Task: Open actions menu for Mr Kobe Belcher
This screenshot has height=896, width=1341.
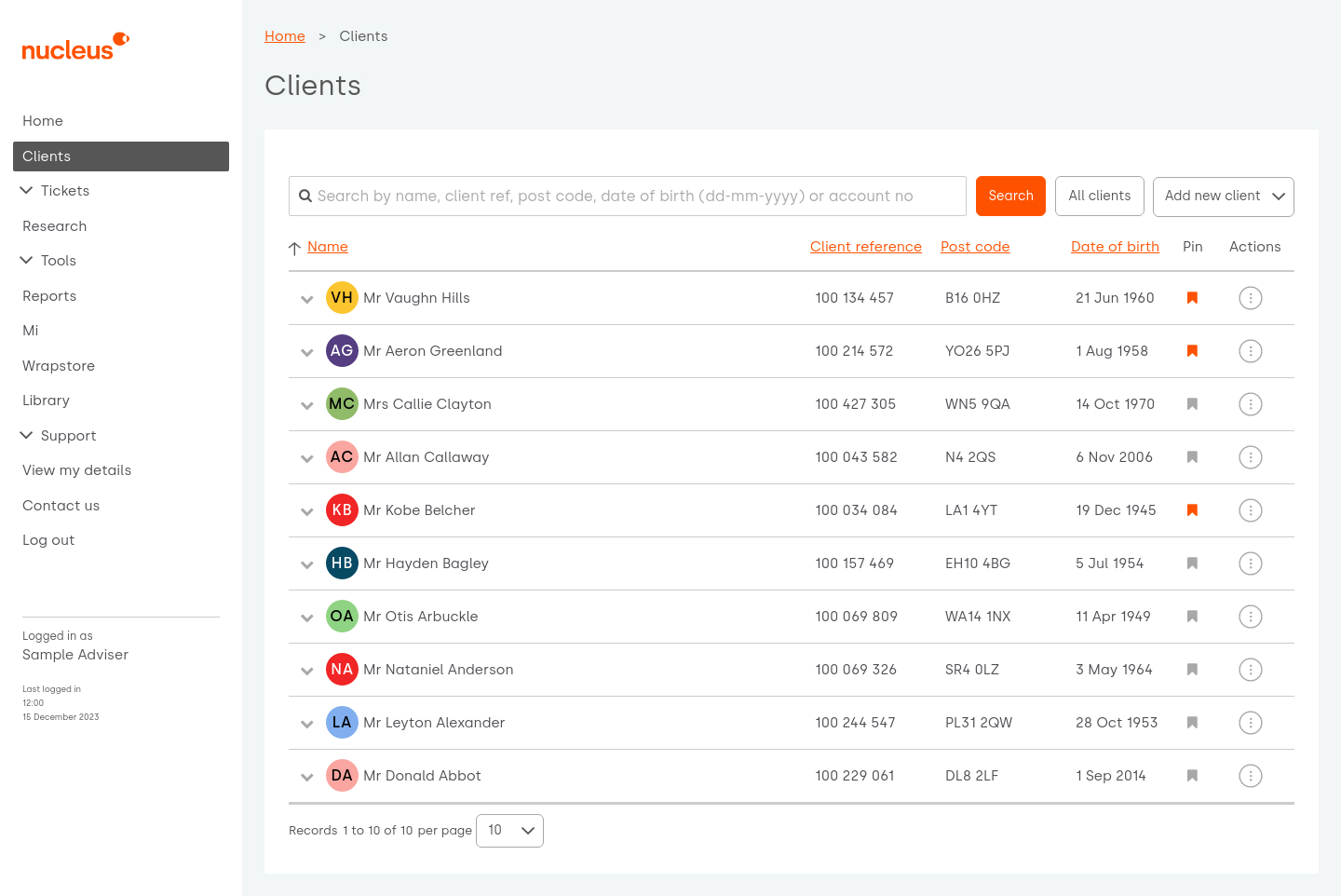Action: (x=1251, y=510)
